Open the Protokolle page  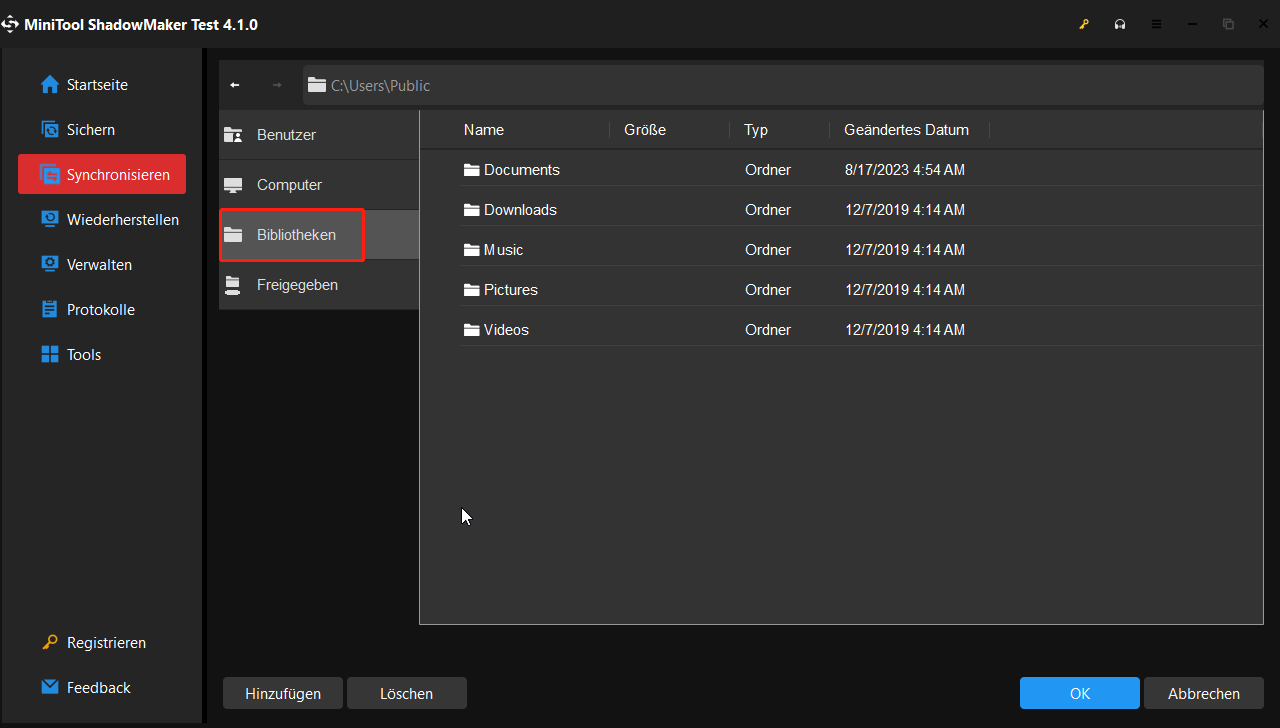tap(101, 310)
